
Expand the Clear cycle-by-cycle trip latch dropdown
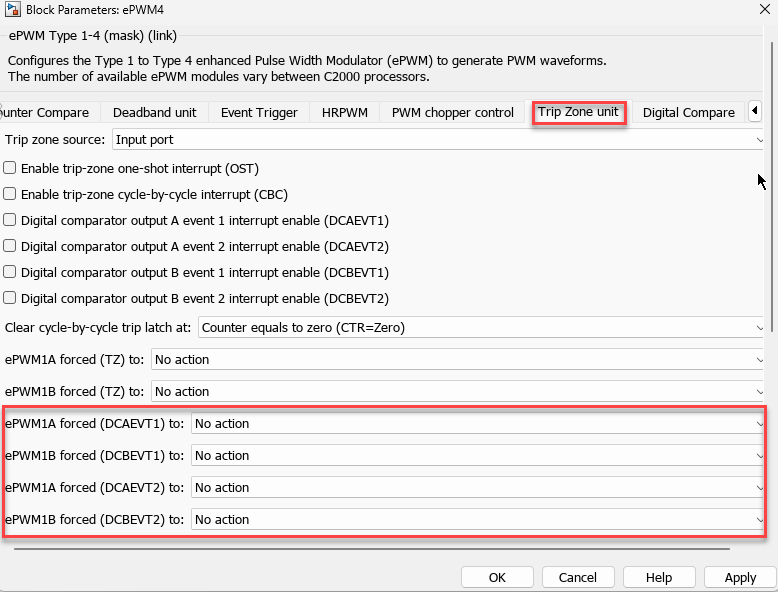click(x=482, y=327)
